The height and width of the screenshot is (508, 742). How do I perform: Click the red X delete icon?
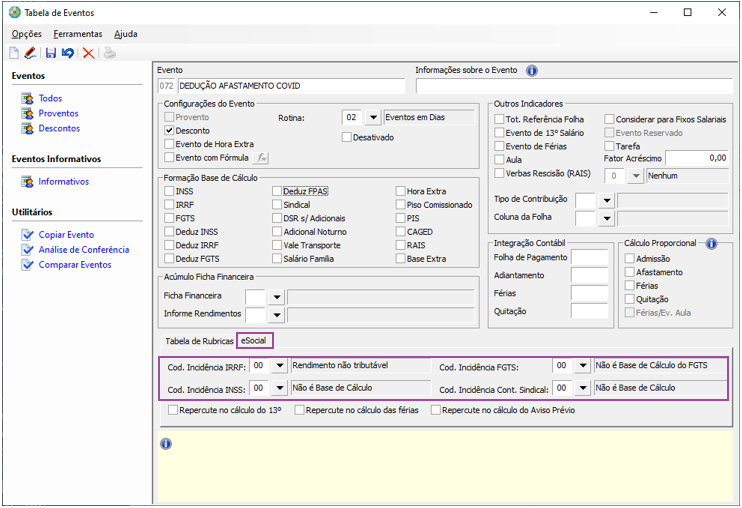point(88,53)
